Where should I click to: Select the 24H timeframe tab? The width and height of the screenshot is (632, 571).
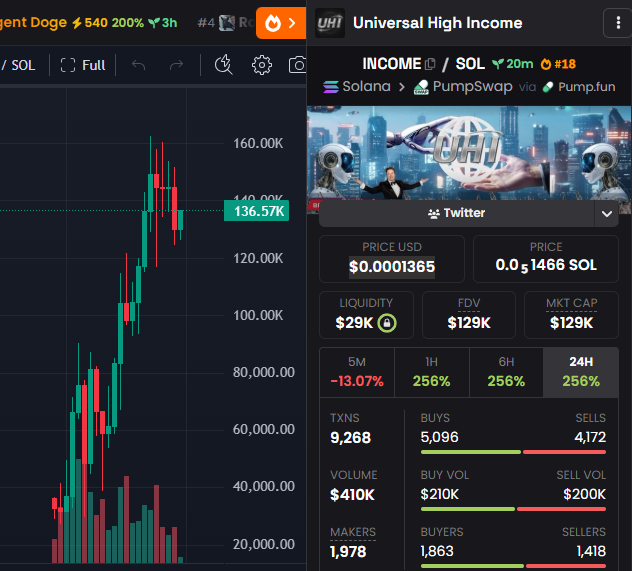581,372
